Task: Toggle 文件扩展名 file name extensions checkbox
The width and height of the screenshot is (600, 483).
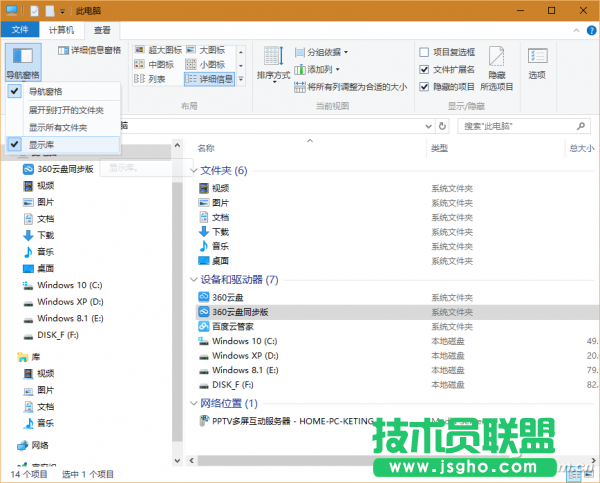Action: click(424, 69)
